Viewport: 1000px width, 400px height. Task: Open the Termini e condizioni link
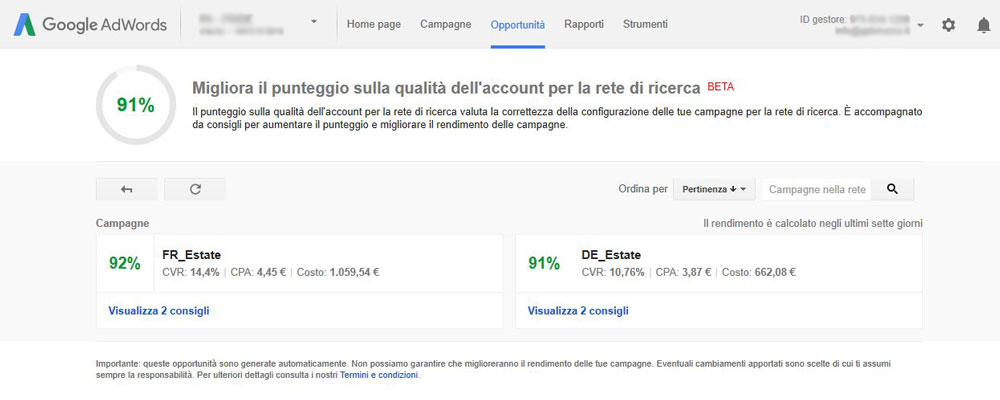pos(379,375)
